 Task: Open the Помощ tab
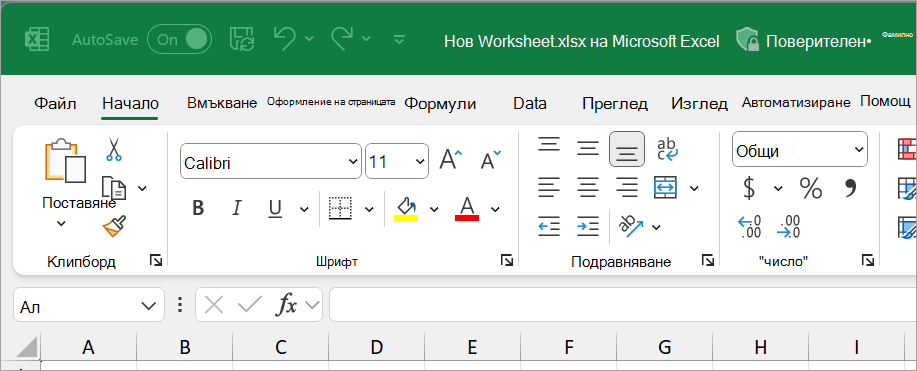885,101
